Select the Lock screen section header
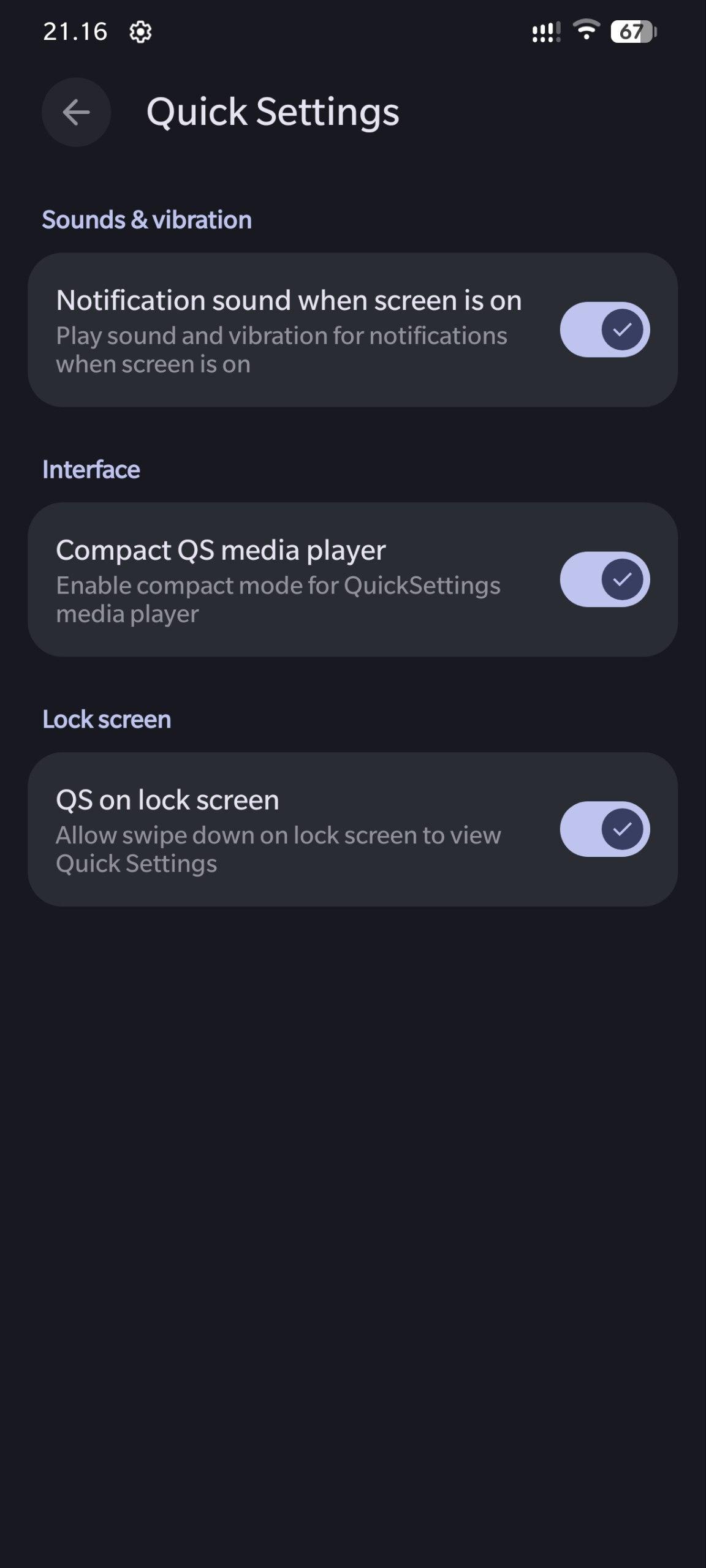 pyautogui.click(x=107, y=720)
